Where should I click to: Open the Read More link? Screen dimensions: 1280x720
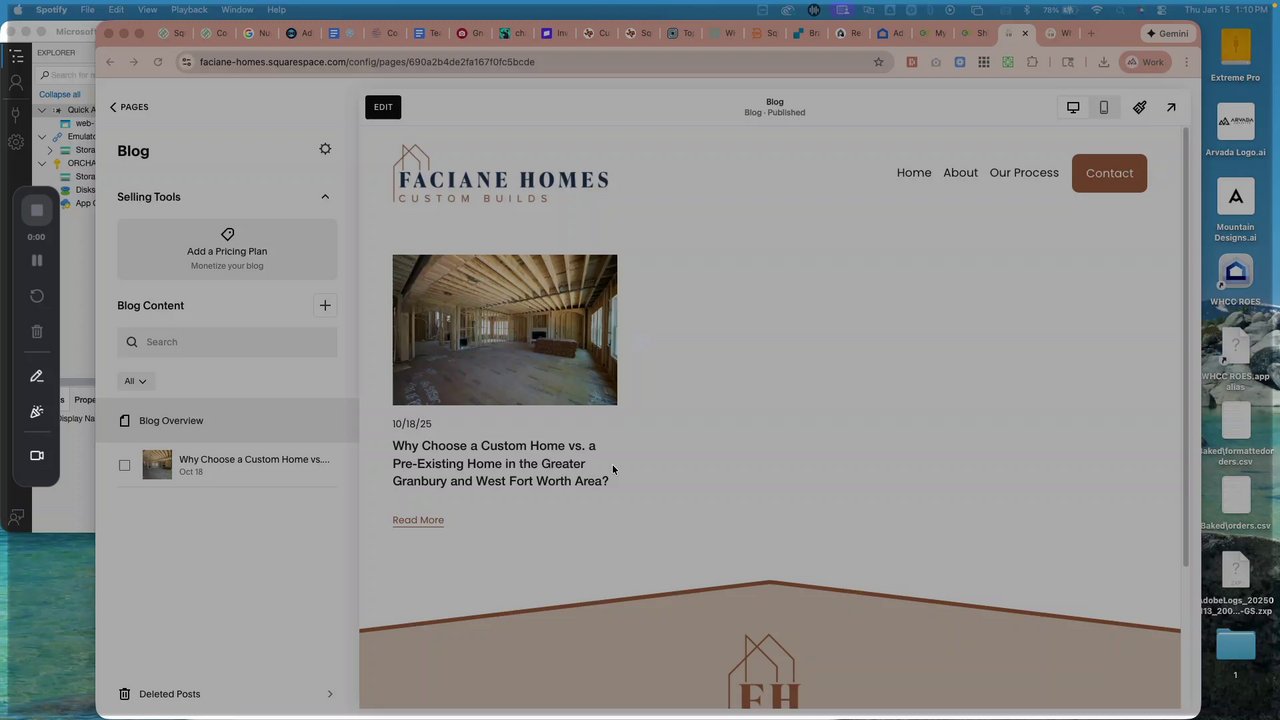point(418,520)
